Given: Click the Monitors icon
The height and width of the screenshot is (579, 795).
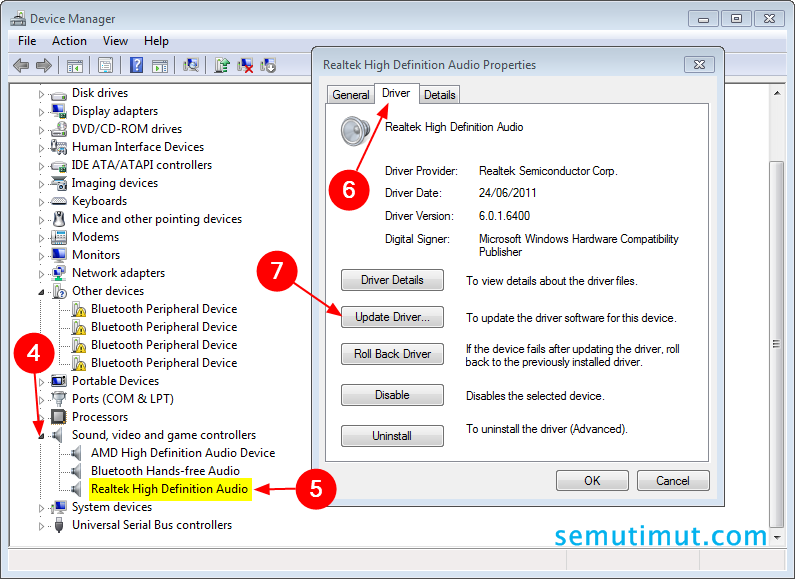Looking at the screenshot, I should 59,255.
